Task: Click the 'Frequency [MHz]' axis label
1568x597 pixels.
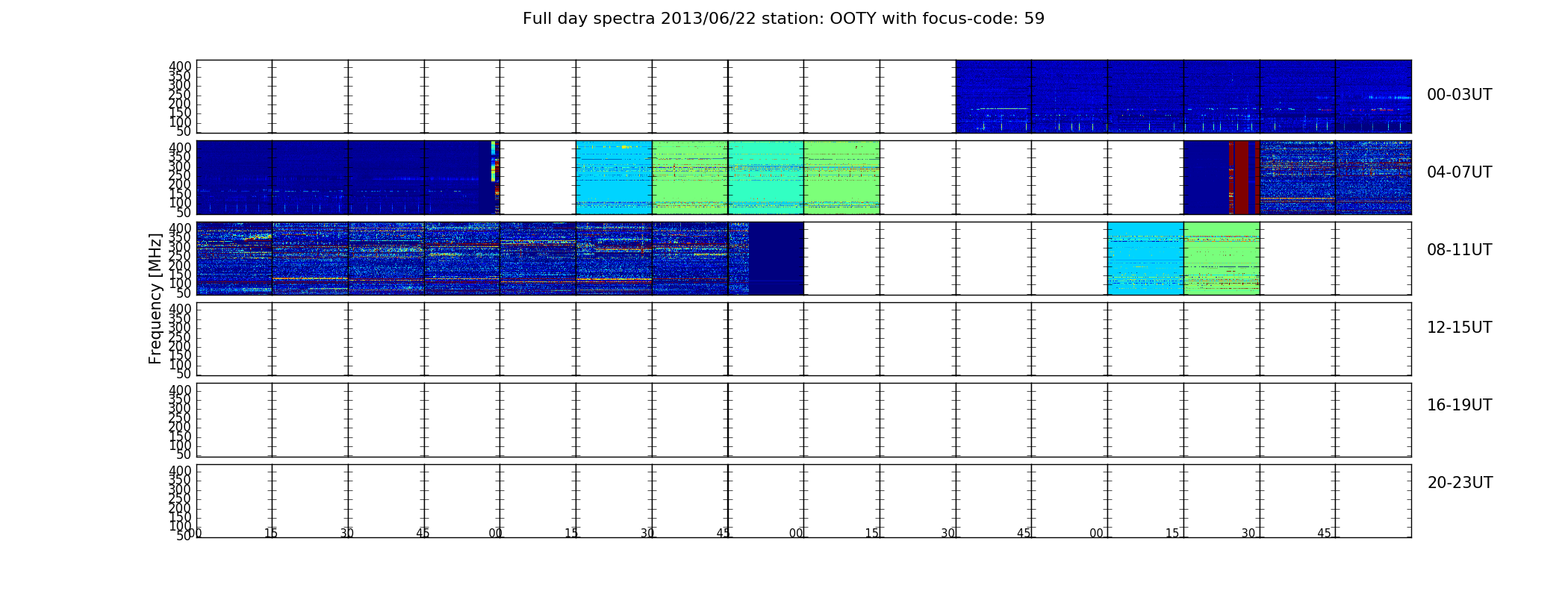Action: click(155, 298)
